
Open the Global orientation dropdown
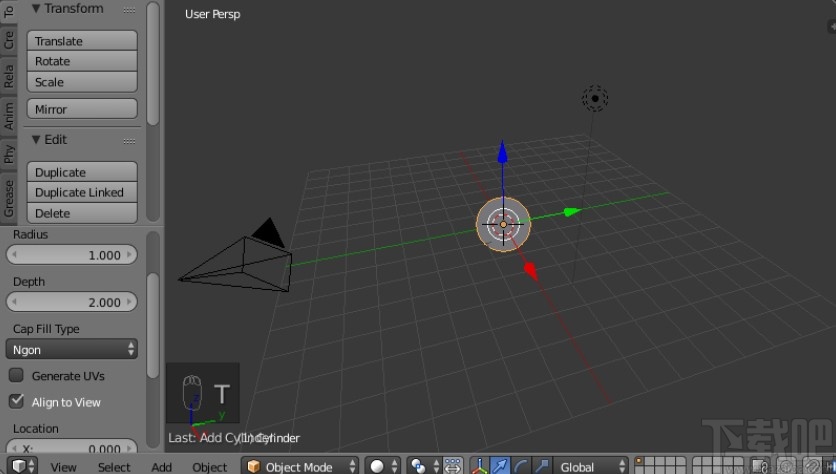point(591,467)
